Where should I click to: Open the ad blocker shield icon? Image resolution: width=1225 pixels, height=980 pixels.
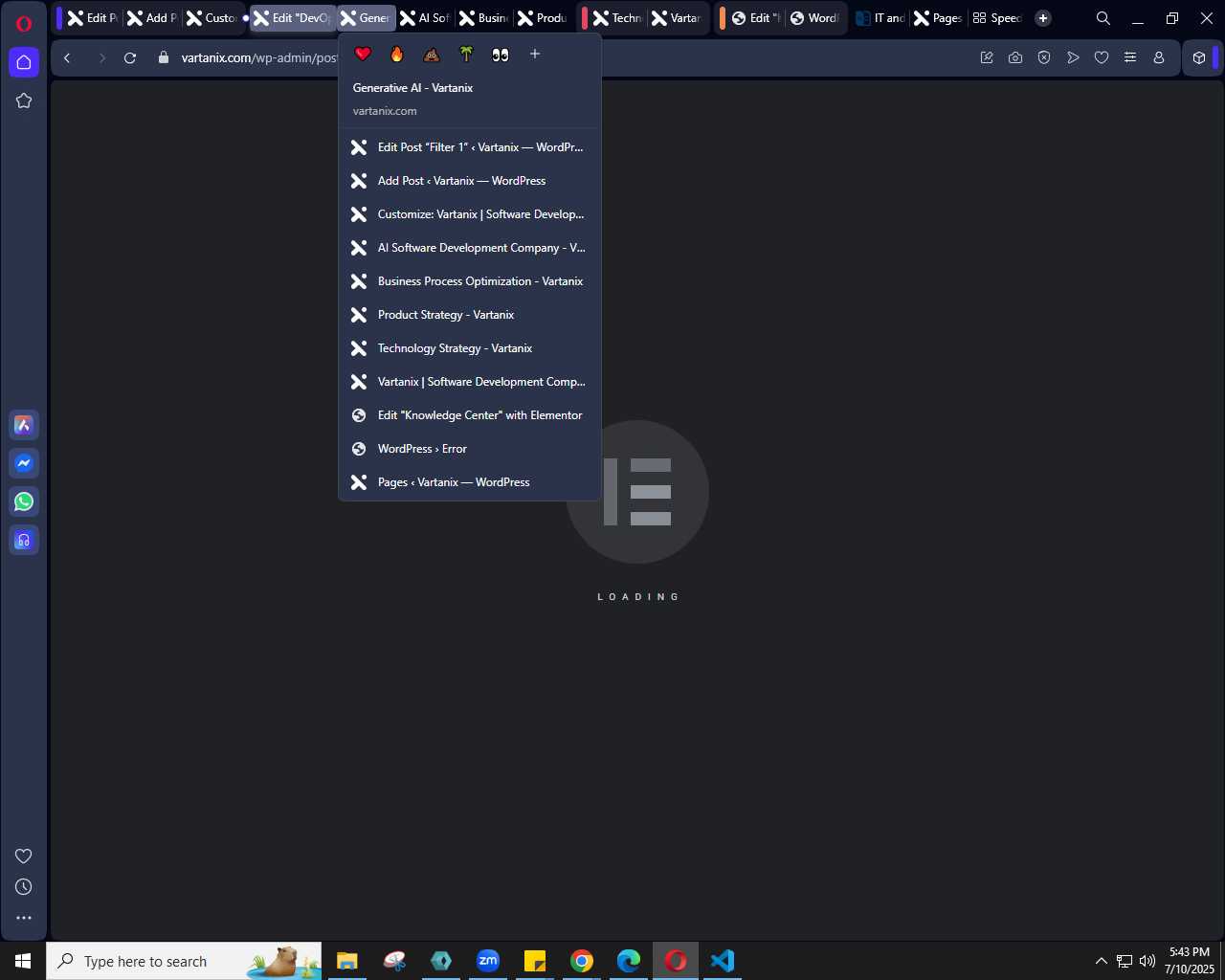1044,57
